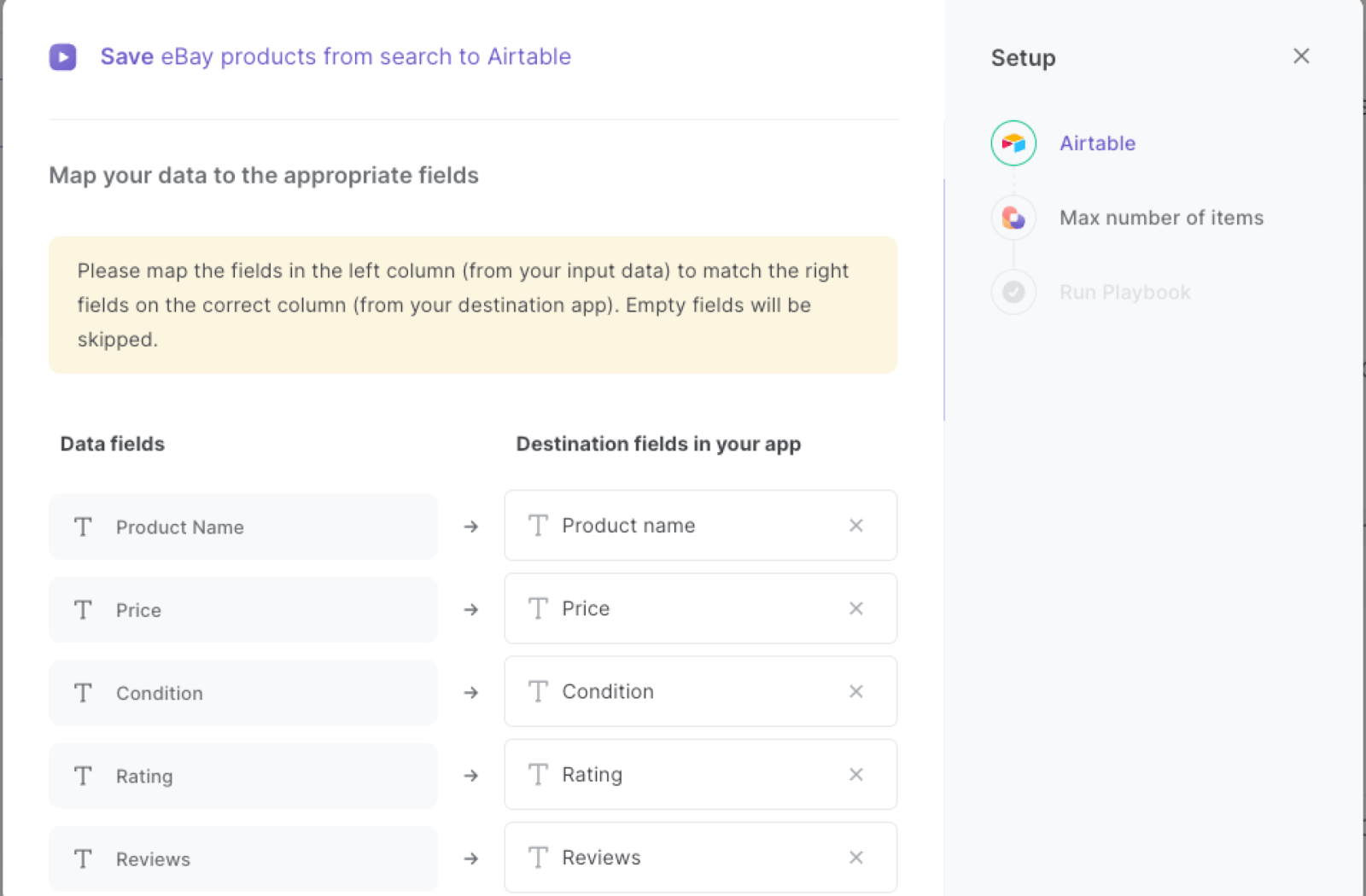Click the text type icon in Condition destination
The height and width of the screenshot is (896, 1366).
pos(538,691)
